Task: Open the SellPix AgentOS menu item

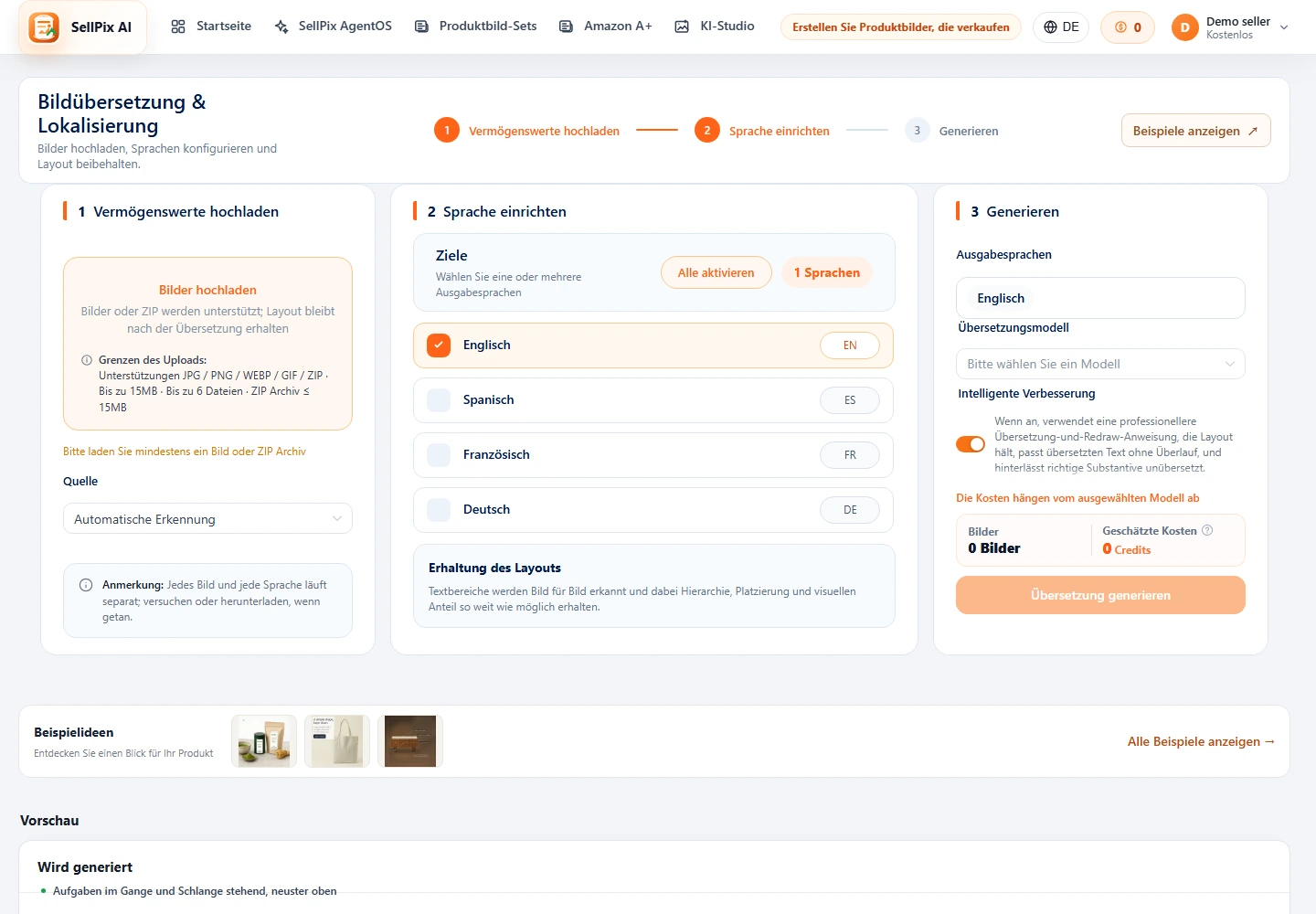Action: tap(334, 27)
